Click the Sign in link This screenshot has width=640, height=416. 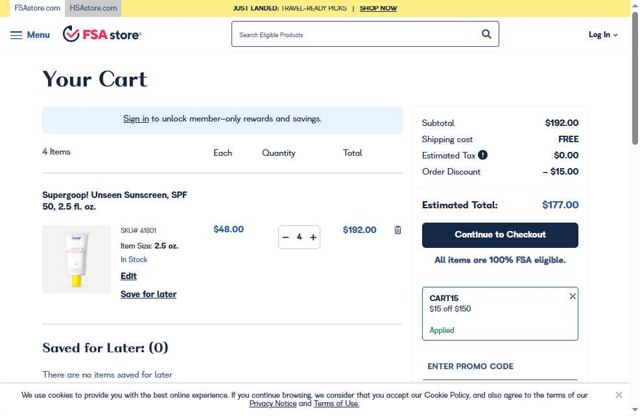[x=136, y=119]
